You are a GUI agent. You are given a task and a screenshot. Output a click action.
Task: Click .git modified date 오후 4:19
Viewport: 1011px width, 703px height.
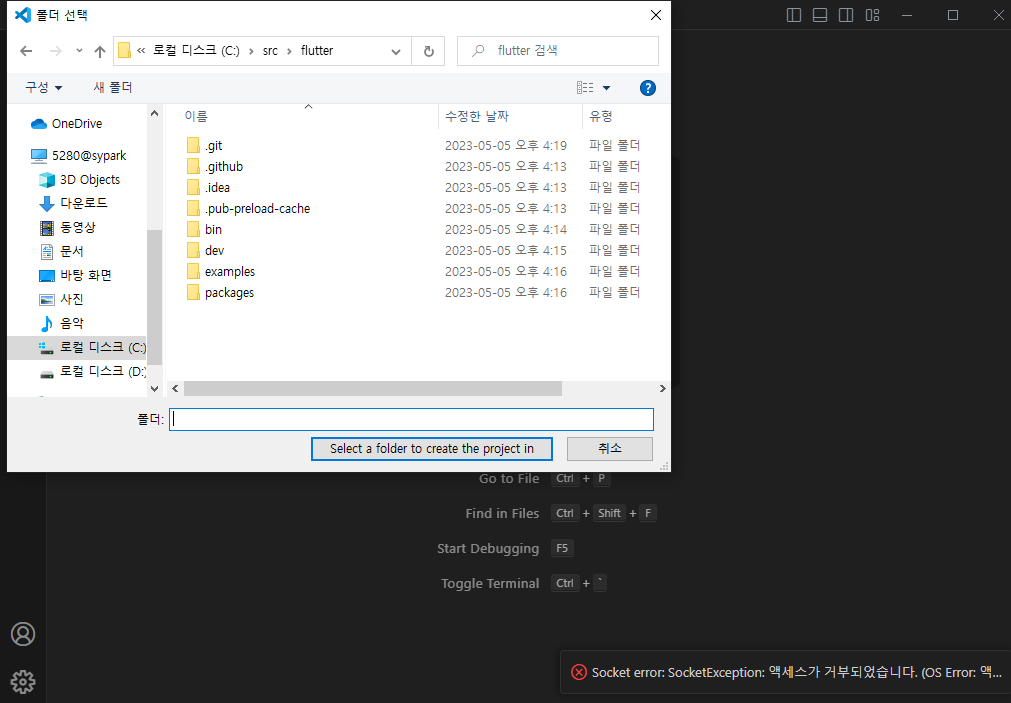click(506, 146)
